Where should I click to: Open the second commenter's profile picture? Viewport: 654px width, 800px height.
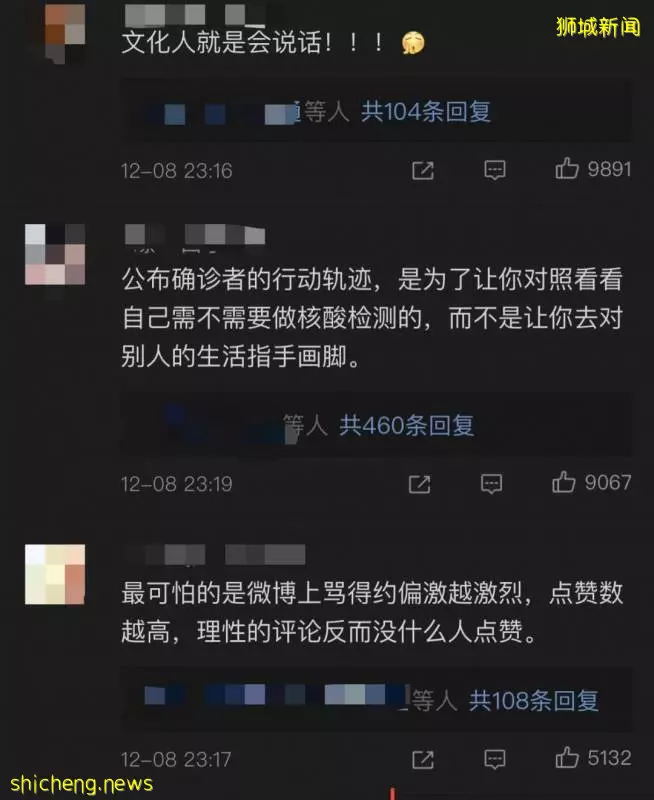pyautogui.click(x=55, y=255)
